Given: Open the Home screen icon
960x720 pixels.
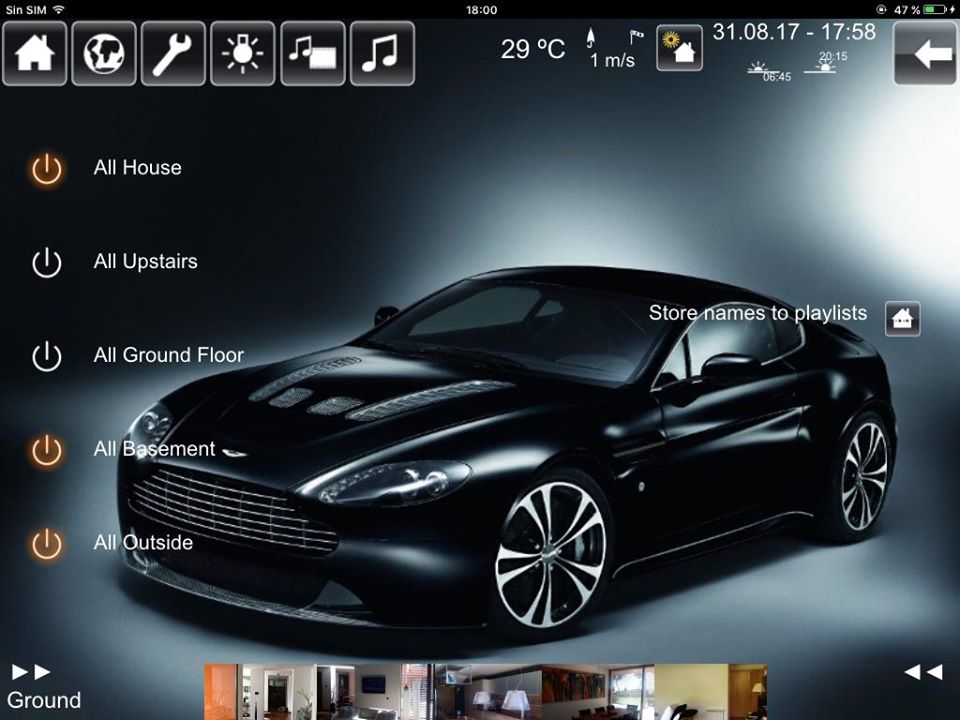Looking at the screenshot, I should [x=34, y=54].
